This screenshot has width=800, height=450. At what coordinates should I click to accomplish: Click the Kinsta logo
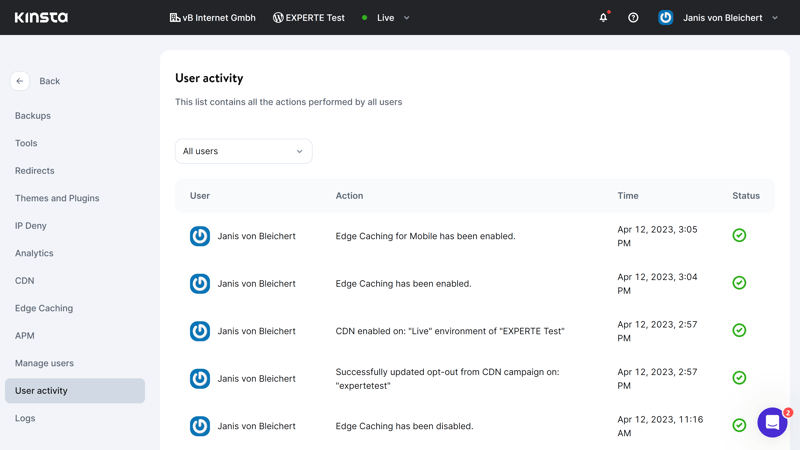click(41, 17)
